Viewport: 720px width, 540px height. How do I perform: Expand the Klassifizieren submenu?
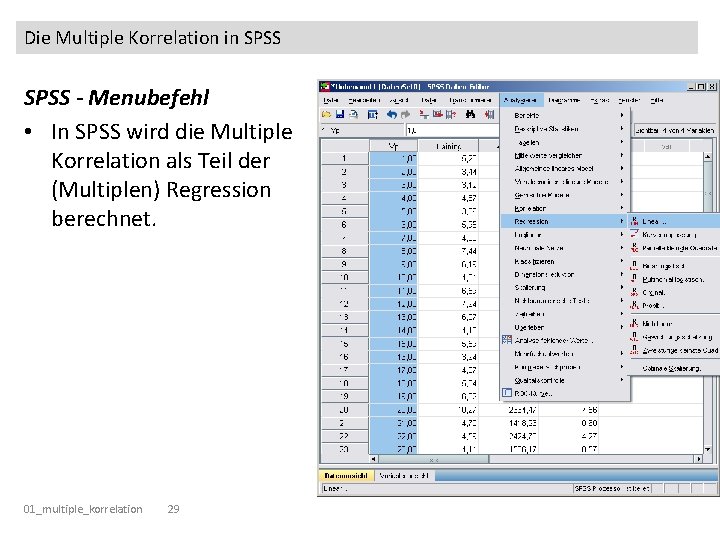[x=565, y=261]
